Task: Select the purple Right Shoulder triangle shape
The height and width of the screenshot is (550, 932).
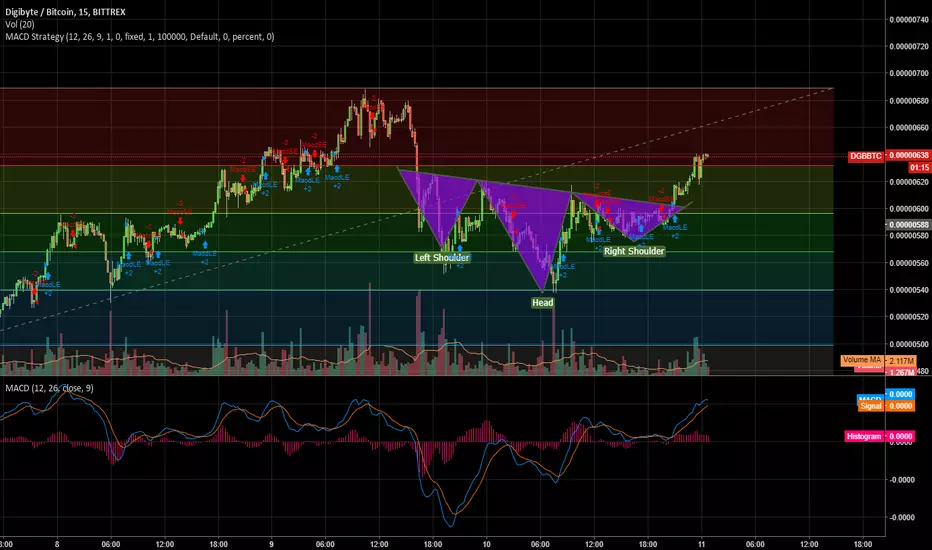Action: pyautogui.click(x=630, y=214)
